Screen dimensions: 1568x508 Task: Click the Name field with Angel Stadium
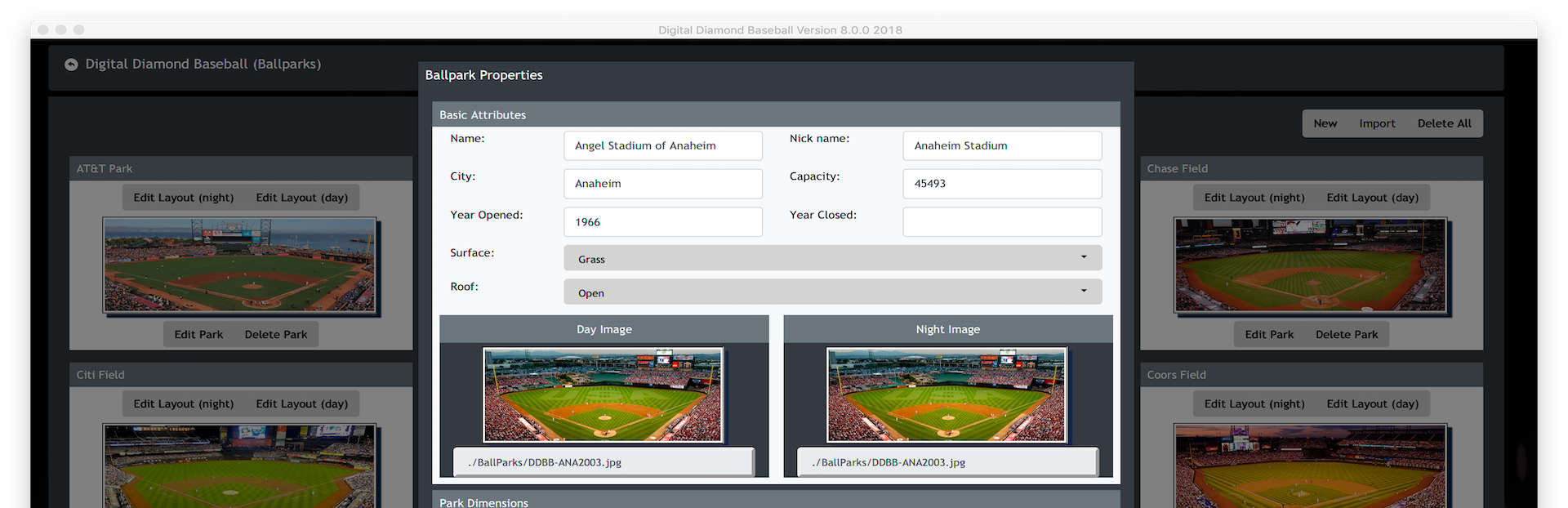pyautogui.click(x=662, y=145)
